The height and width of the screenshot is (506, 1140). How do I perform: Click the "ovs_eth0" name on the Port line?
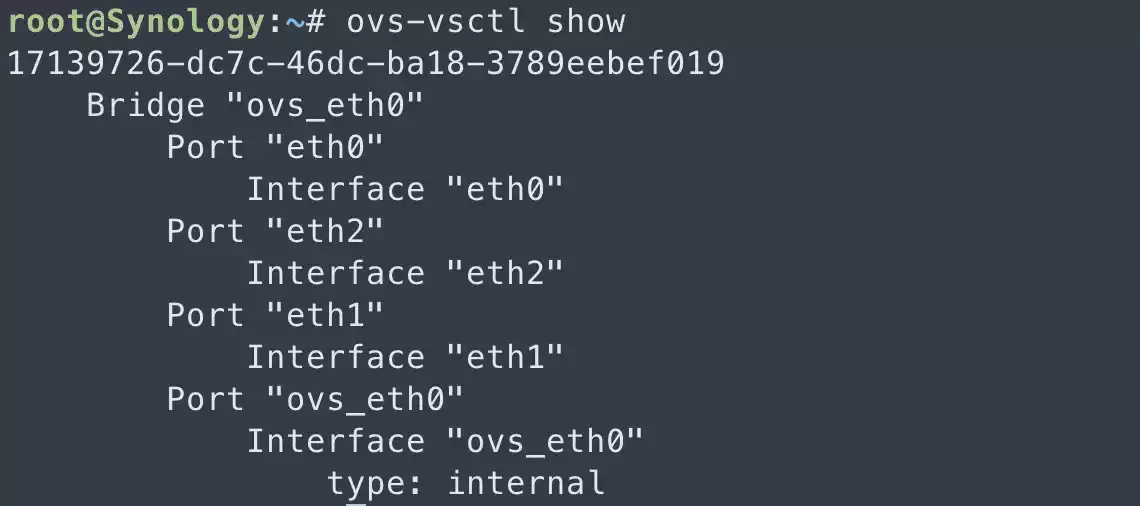[366, 399]
